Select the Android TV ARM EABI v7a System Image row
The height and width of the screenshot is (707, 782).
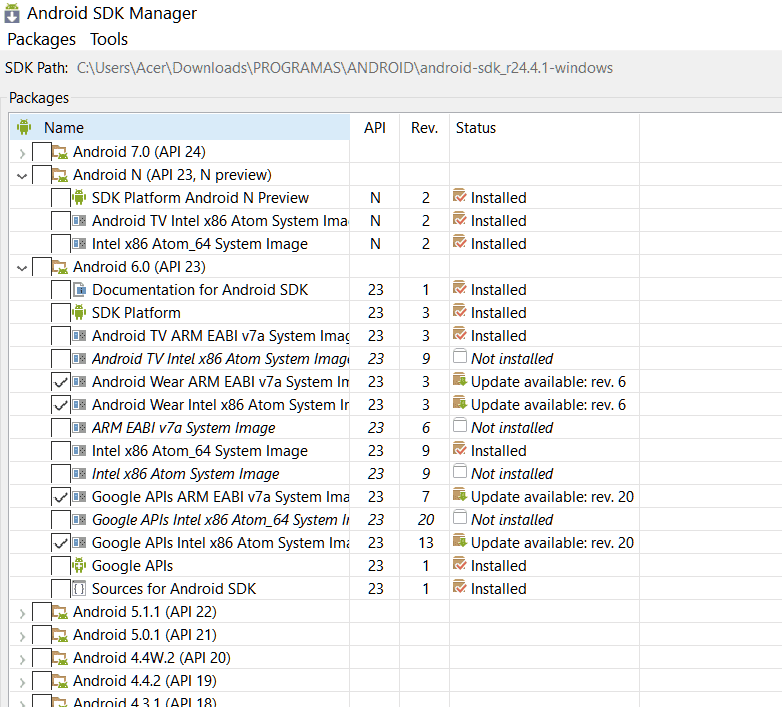[x=324, y=336]
